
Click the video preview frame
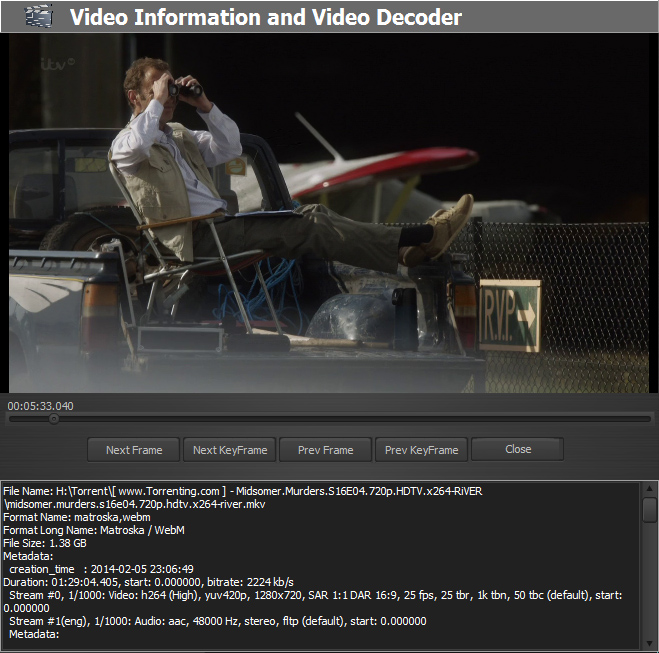(x=329, y=213)
